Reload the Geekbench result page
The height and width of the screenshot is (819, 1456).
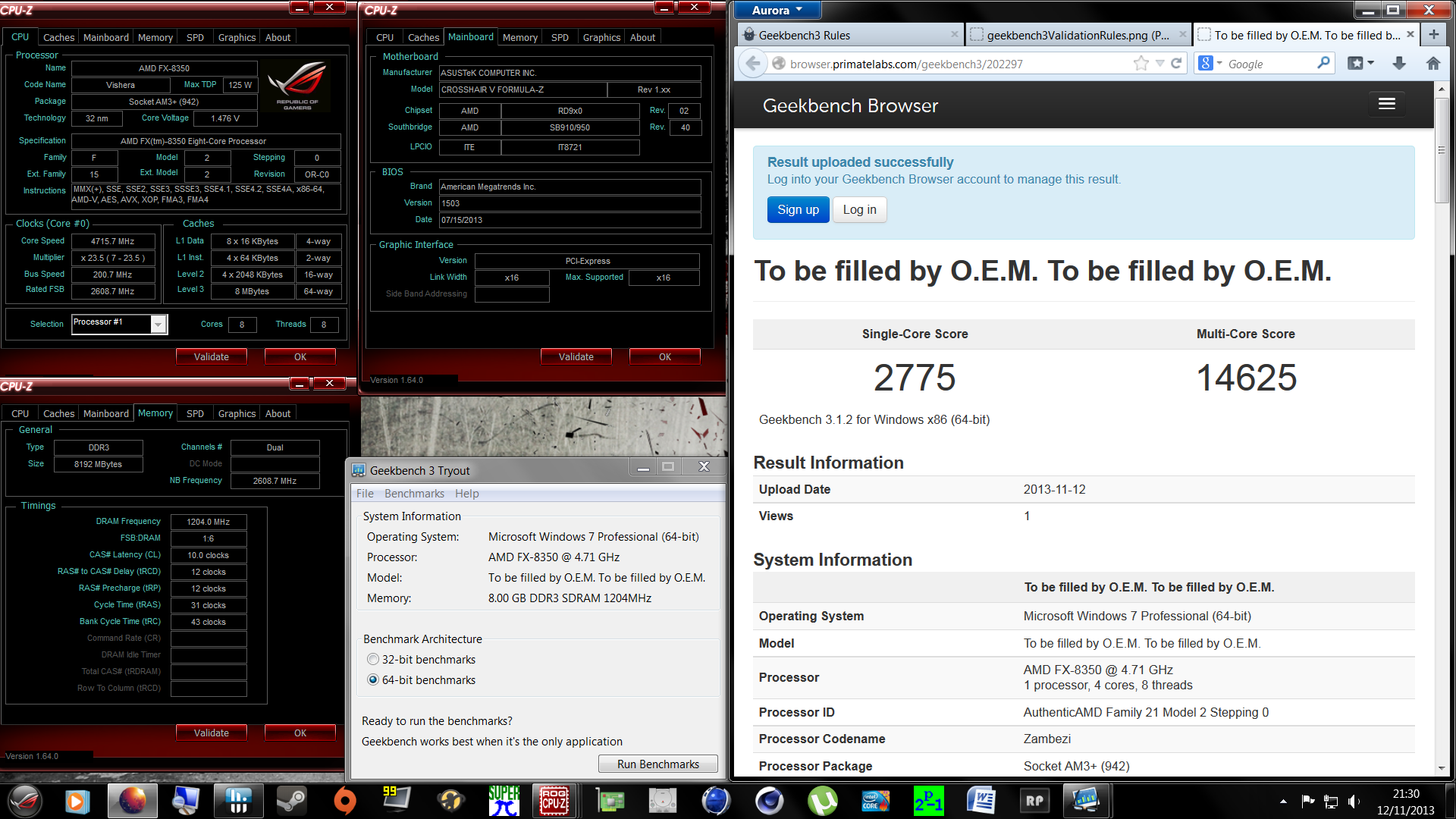coord(1176,64)
